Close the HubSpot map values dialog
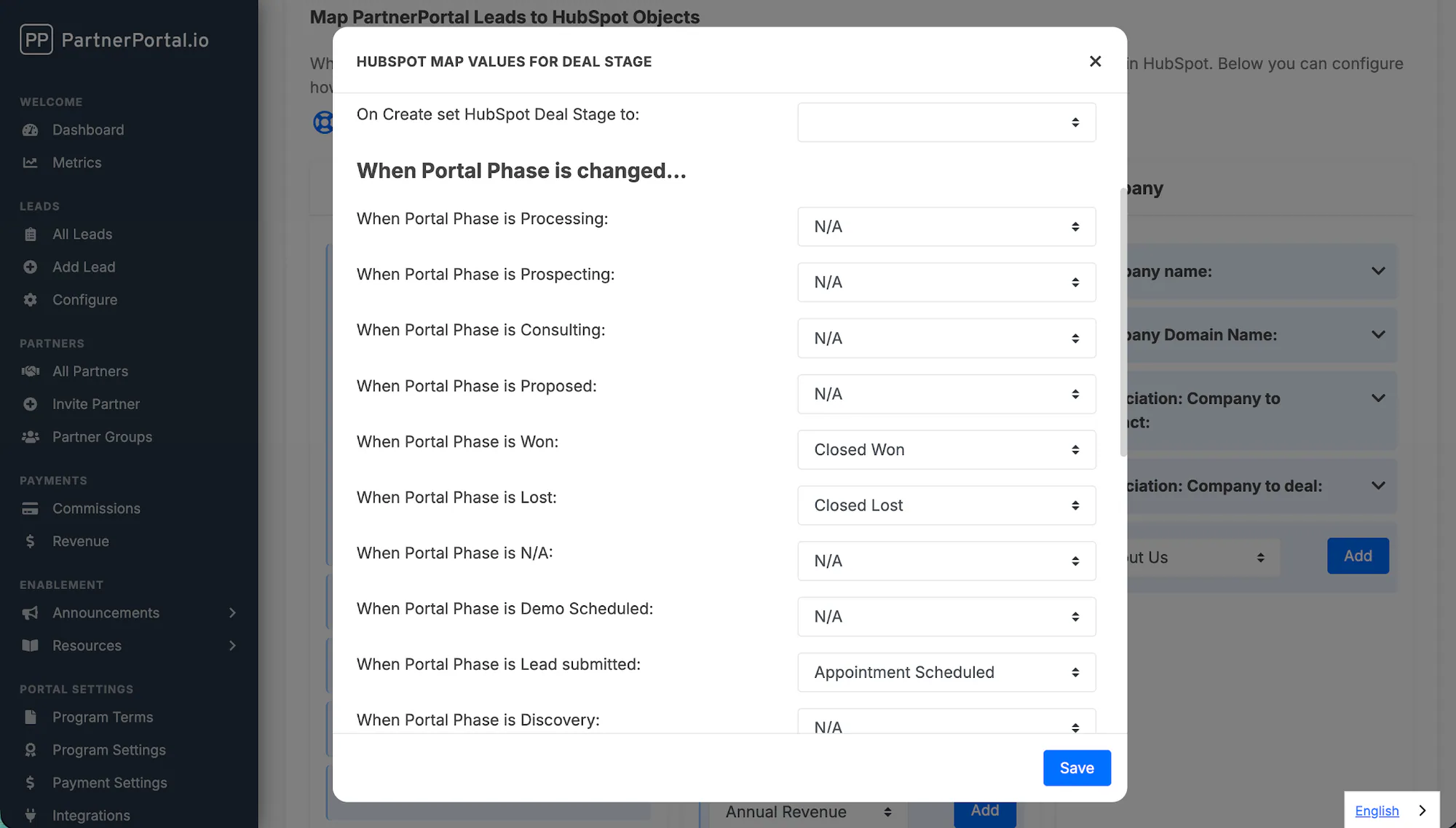The image size is (1456, 828). 1095,62
